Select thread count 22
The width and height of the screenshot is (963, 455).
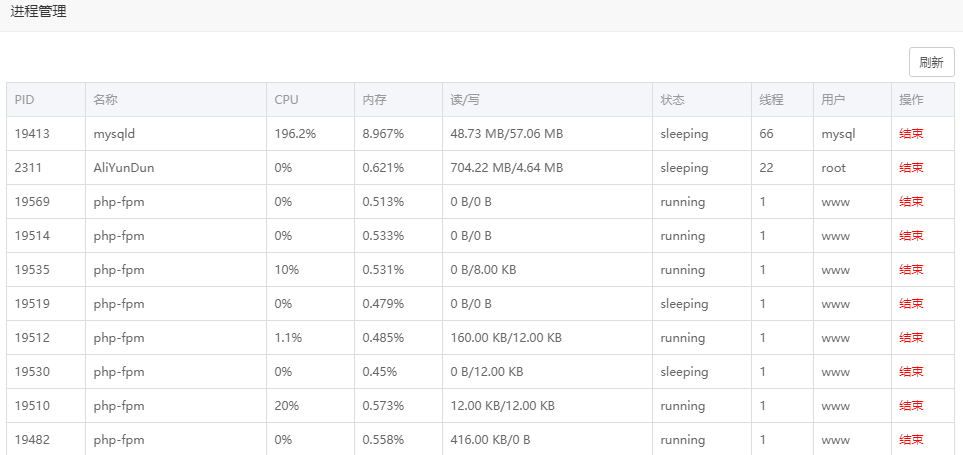coord(766,168)
